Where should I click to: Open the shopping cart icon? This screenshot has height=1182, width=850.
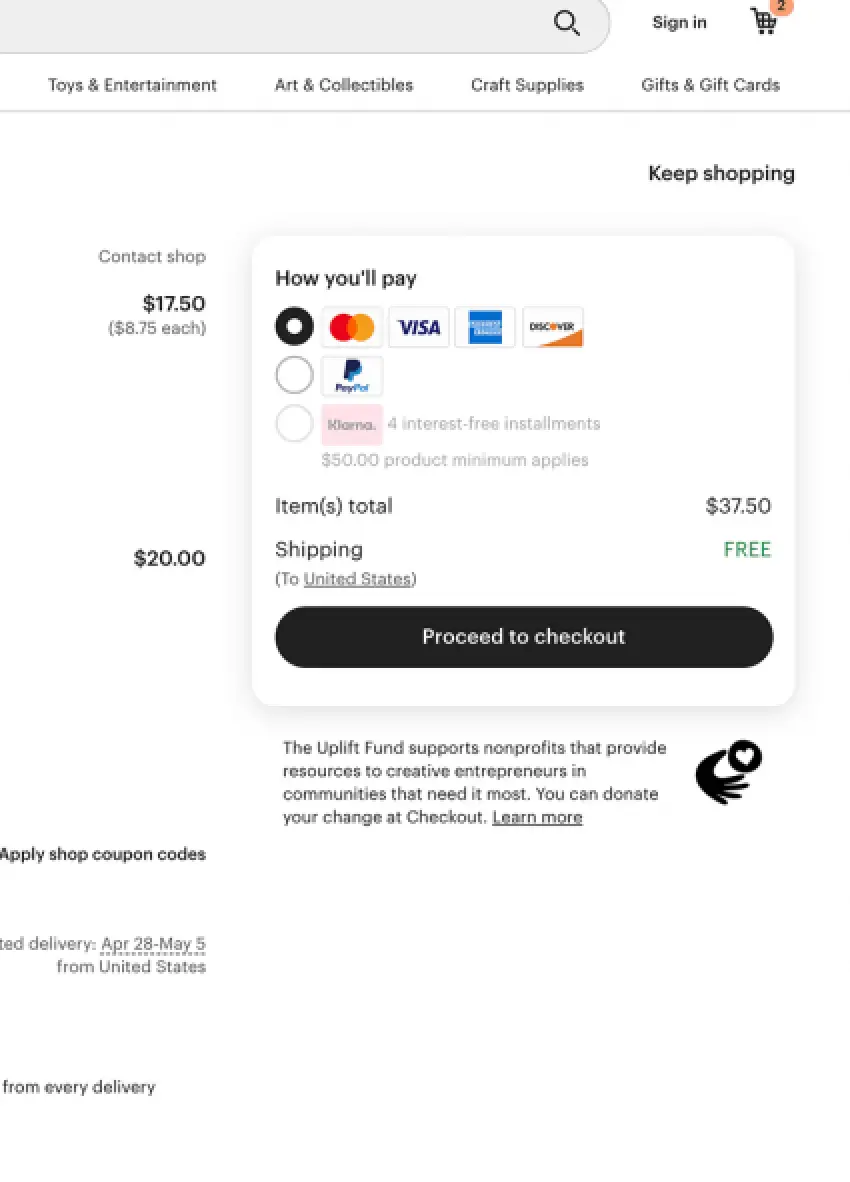tap(764, 22)
